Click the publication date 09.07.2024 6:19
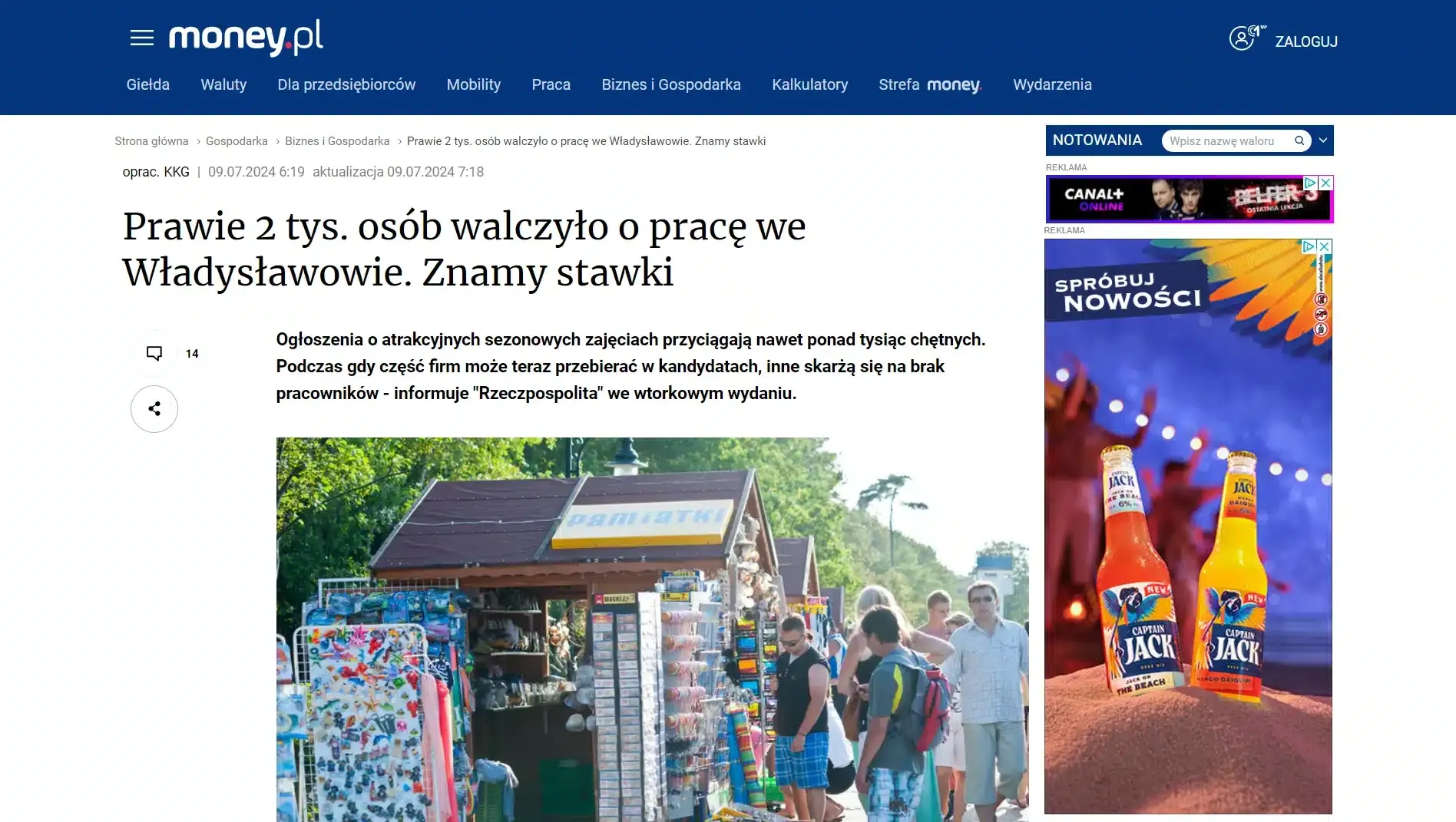The image size is (1456, 822). [256, 172]
